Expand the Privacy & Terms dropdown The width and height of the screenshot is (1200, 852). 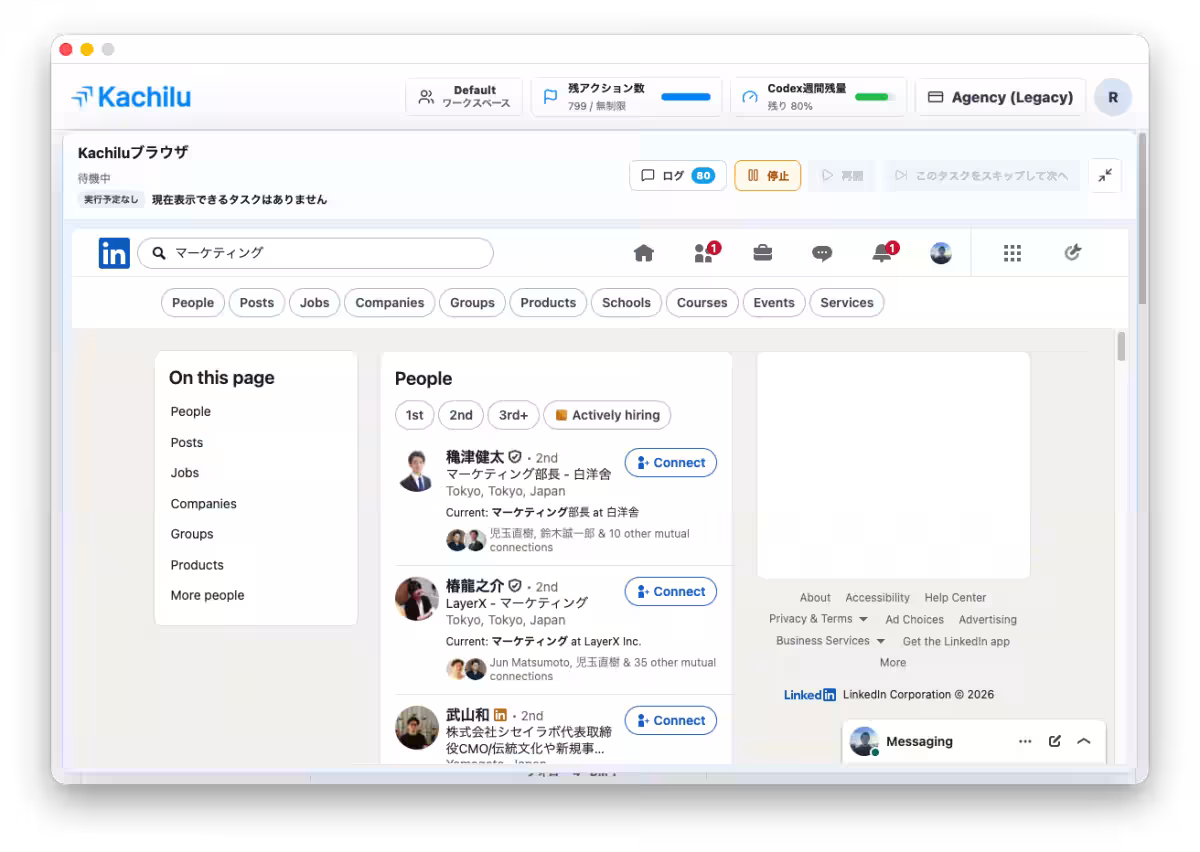818,619
